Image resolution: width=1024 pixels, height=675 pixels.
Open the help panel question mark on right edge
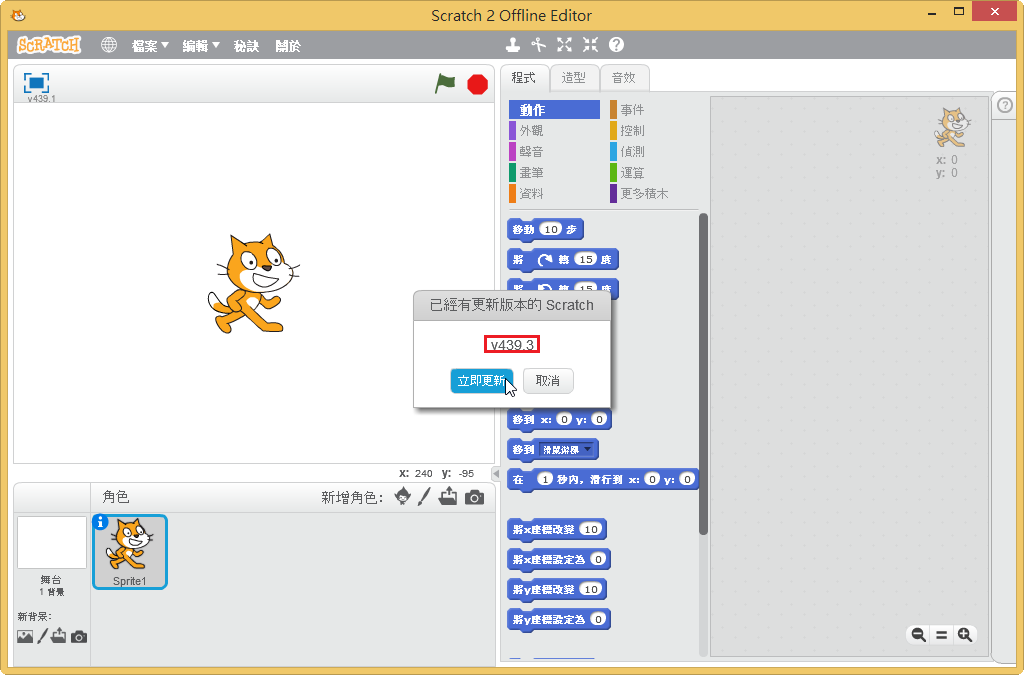click(x=1005, y=105)
